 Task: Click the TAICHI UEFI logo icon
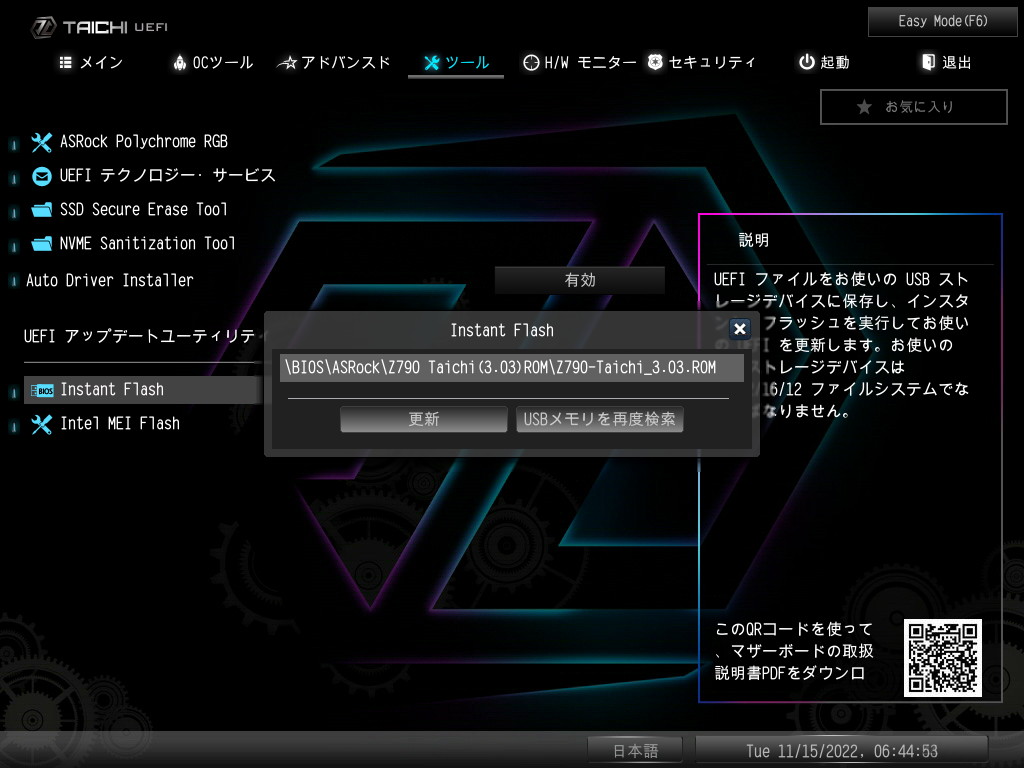point(44,27)
